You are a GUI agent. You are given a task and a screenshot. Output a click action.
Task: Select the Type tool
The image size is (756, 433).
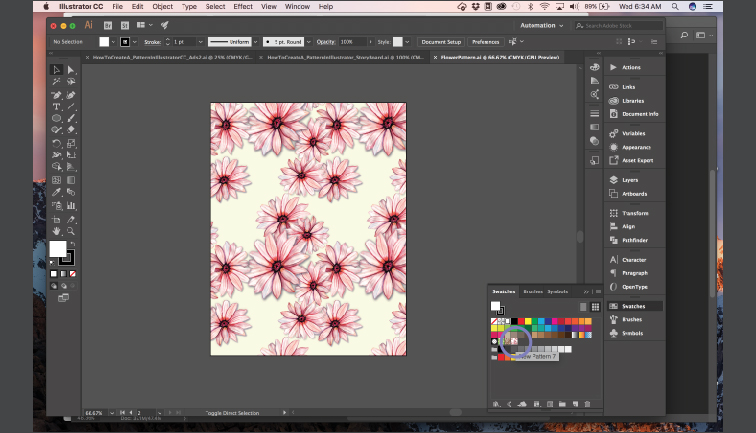coord(56,107)
